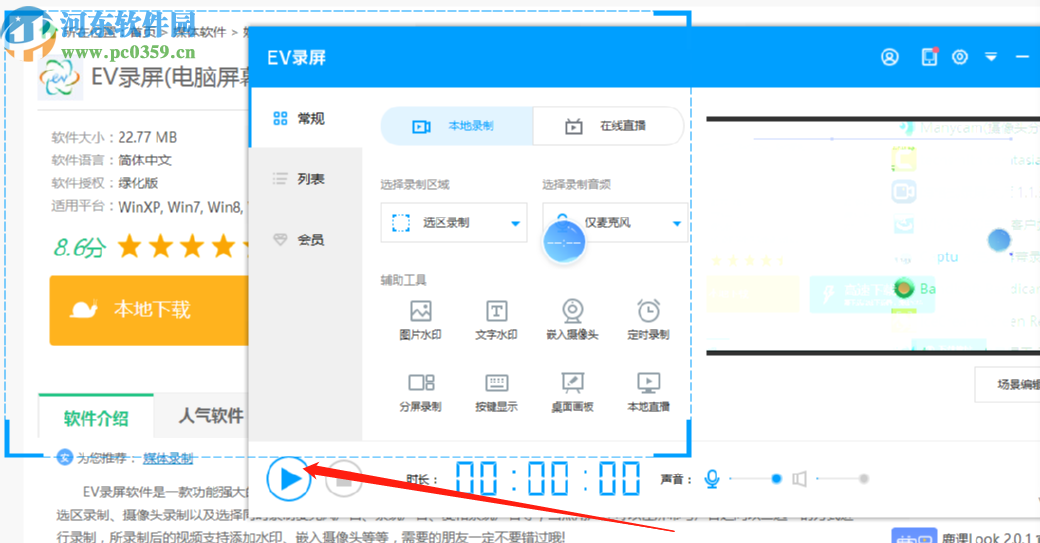Open 列表 in the sidebar
Viewport: 1040px width, 543px height.
pos(306,179)
